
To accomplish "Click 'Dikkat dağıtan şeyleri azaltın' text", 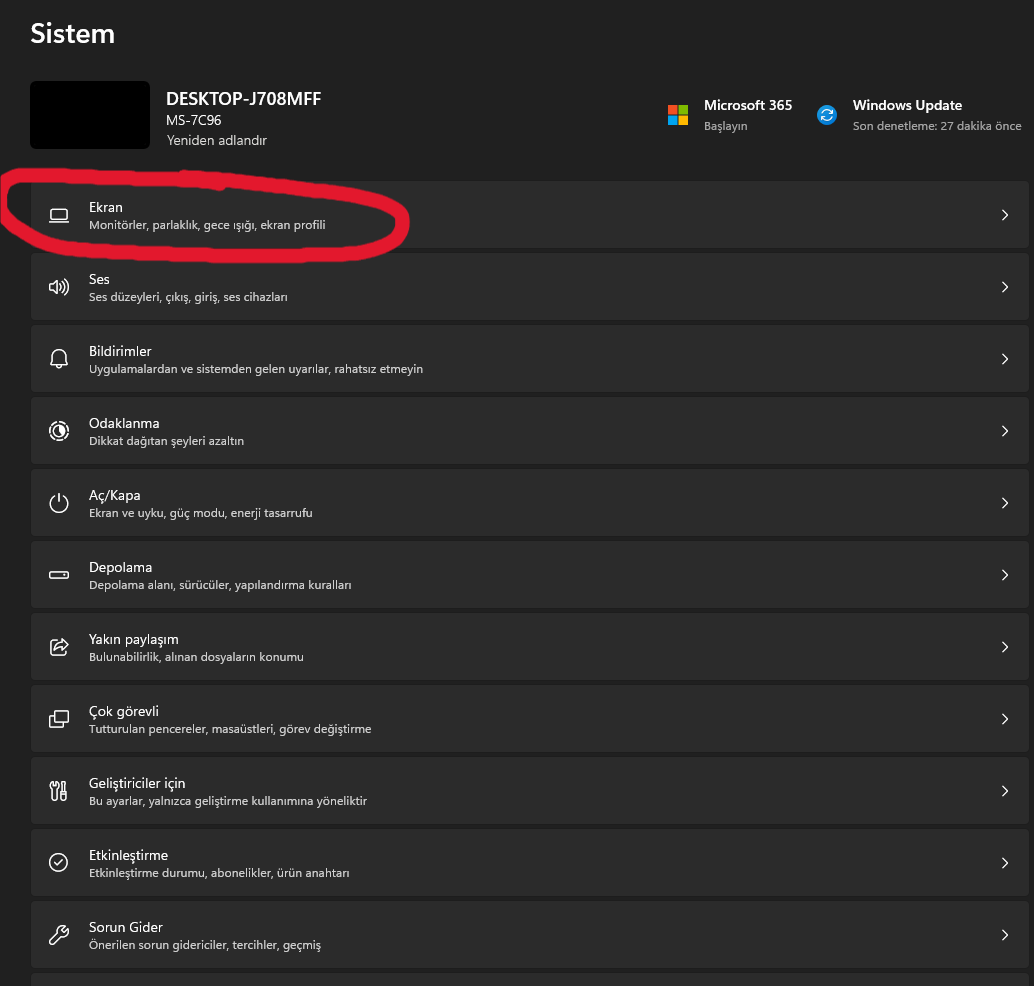I will [x=166, y=441].
